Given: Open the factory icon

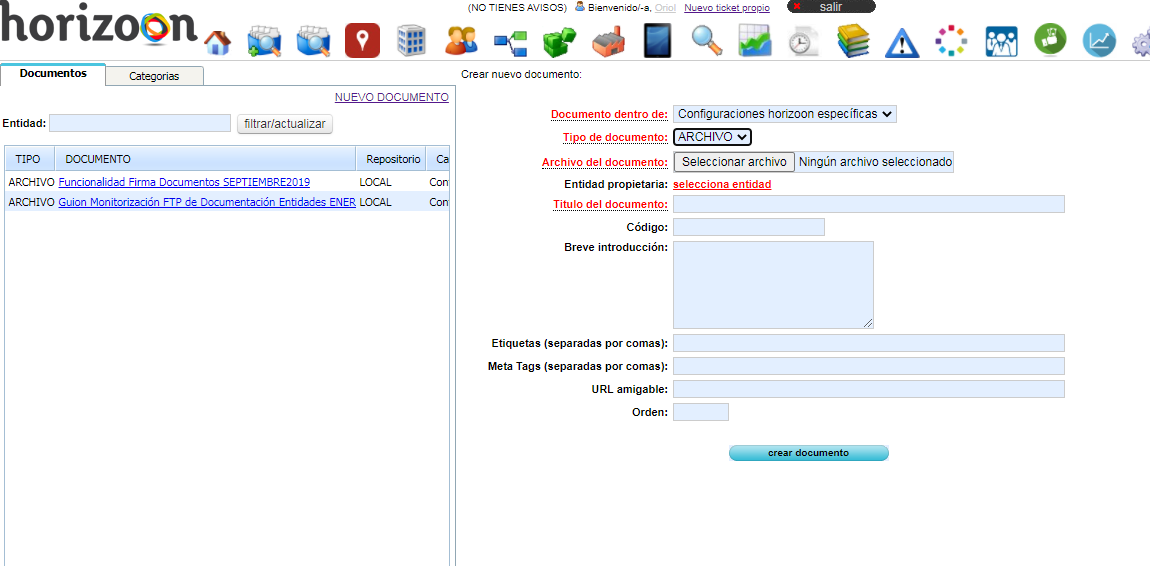Looking at the screenshot, I should (608, 42).
